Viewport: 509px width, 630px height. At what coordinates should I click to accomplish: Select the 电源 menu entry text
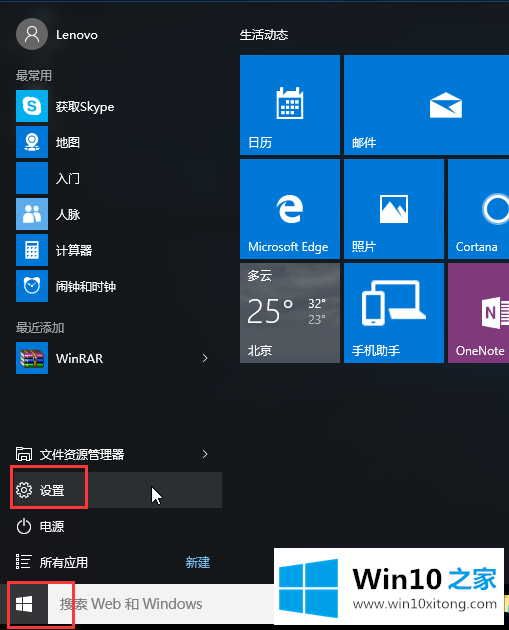pyautogui.click(x=52, y=526)
